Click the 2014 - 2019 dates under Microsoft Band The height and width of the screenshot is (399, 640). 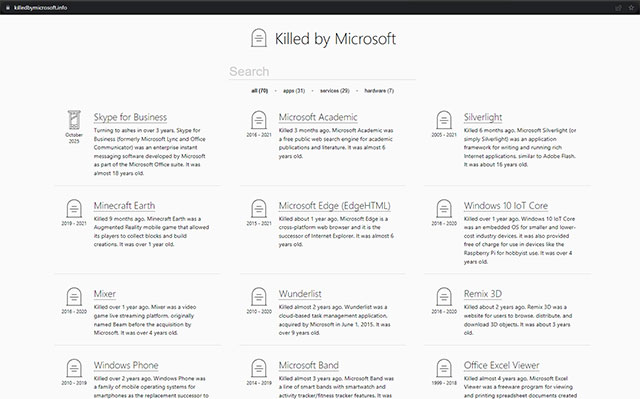[259, 383]
